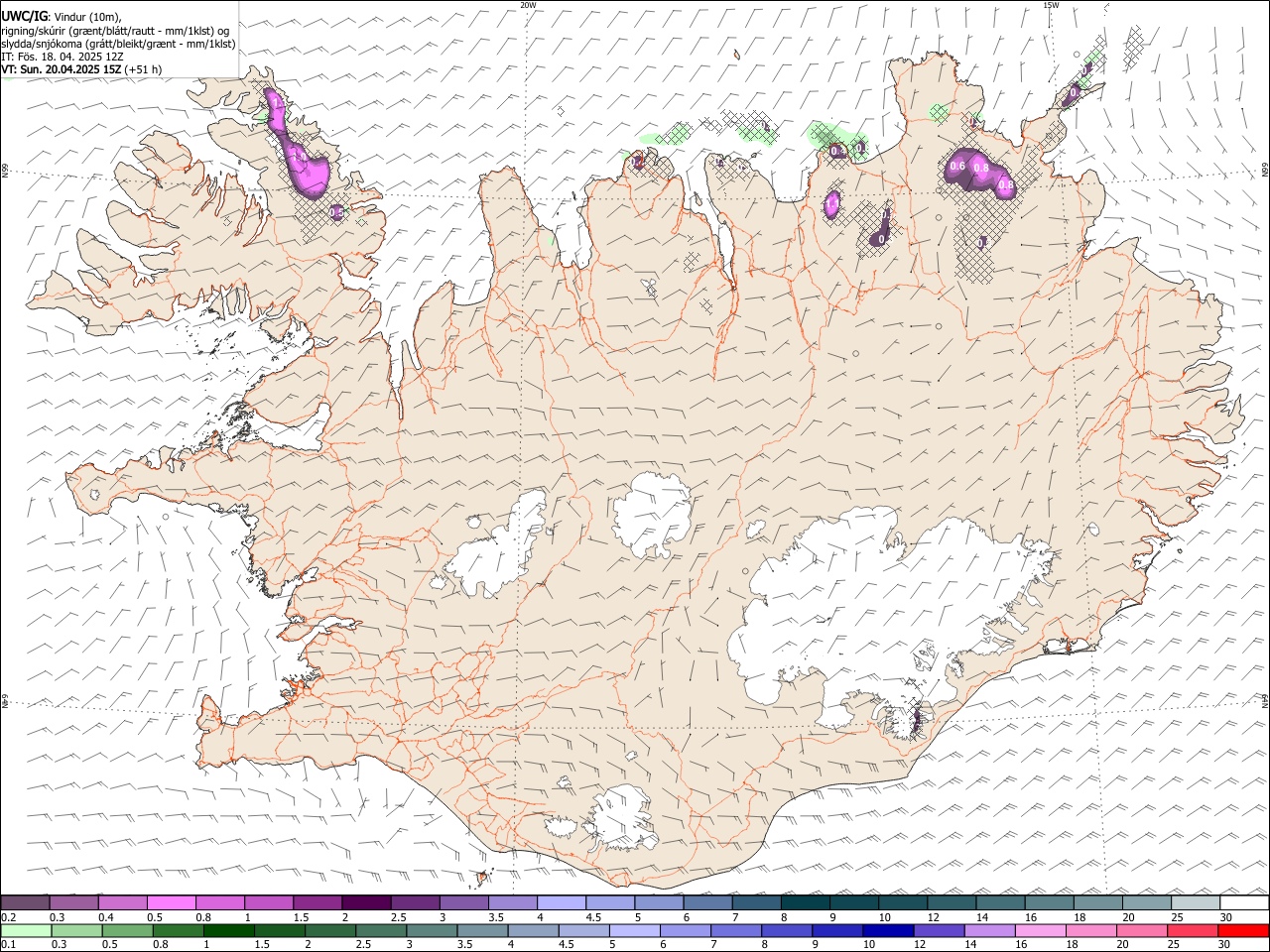1270x952 pixels.
Task: Click the '0.5' value in the Westfjords
Action: pos(336,211)
